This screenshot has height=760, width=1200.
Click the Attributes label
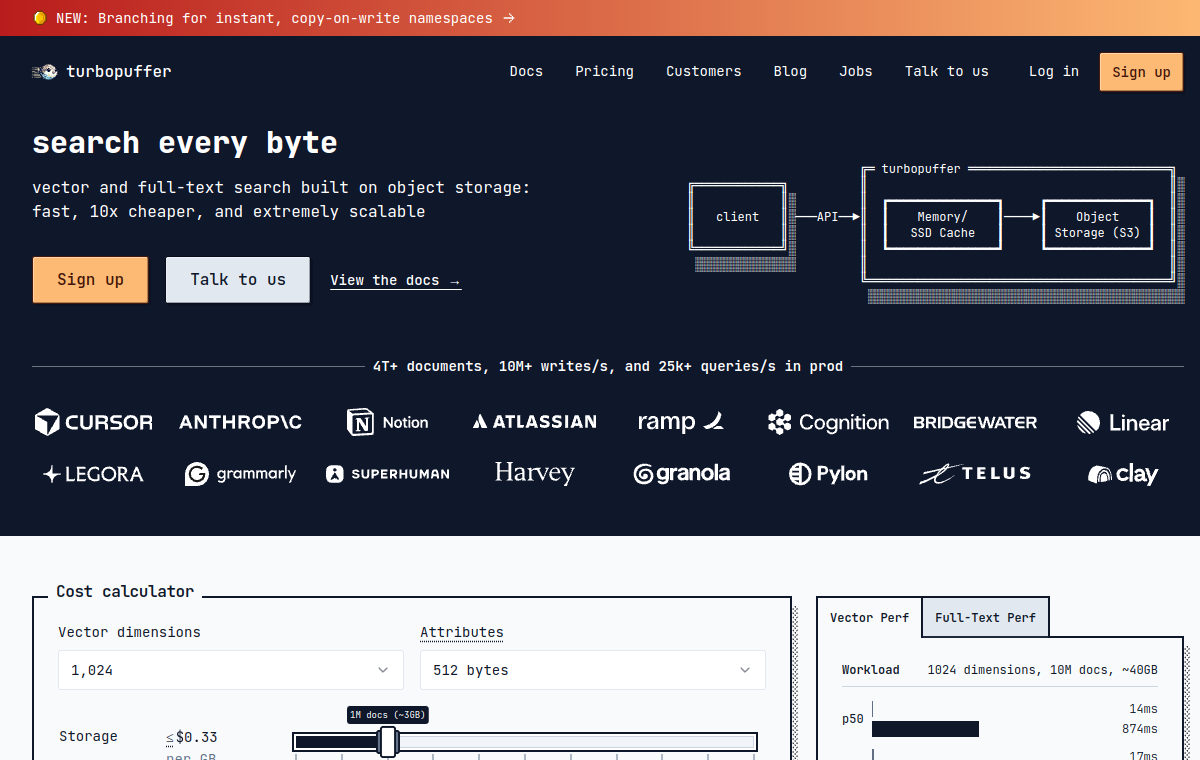click(462, 633)
